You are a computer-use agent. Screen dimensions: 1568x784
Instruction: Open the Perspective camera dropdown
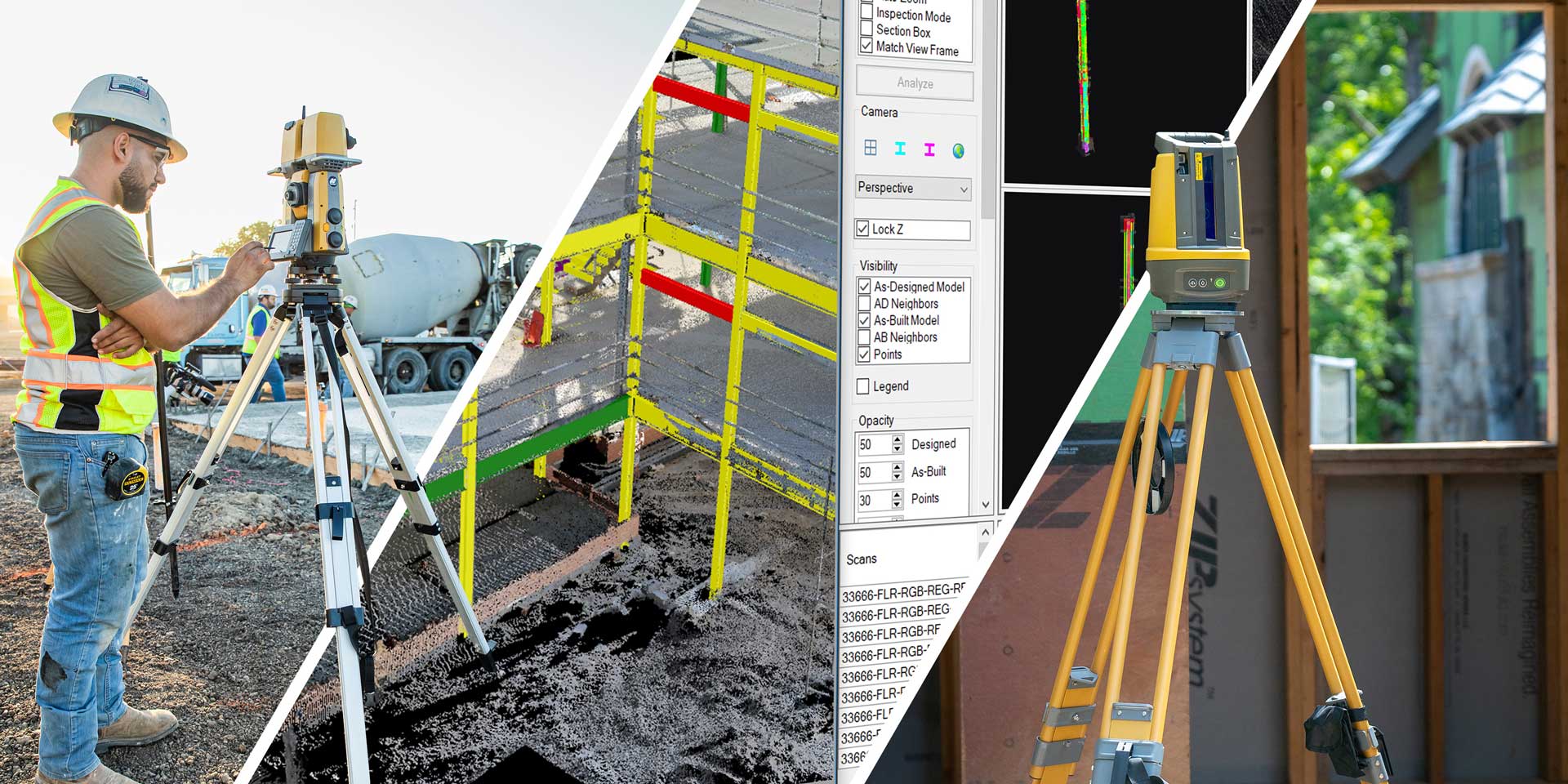coord(912,188)
